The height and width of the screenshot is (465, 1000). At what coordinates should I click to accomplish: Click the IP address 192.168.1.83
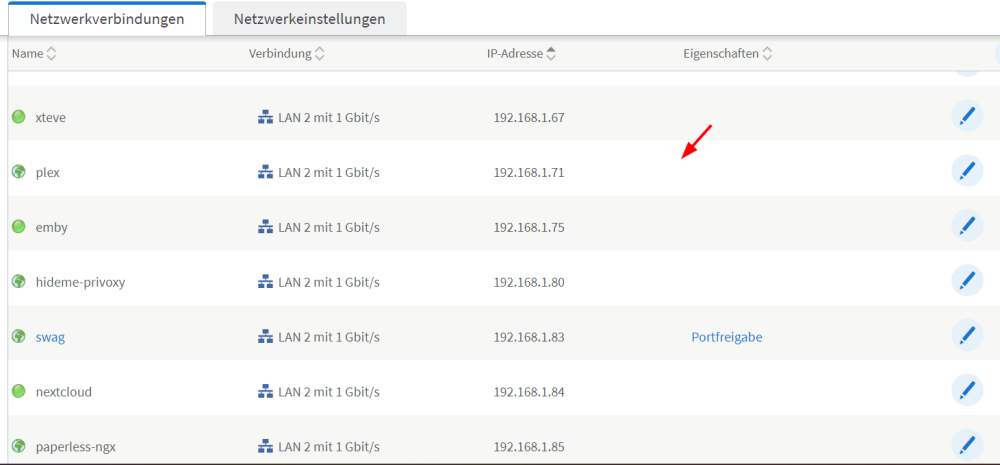click(x=529, y=337)
